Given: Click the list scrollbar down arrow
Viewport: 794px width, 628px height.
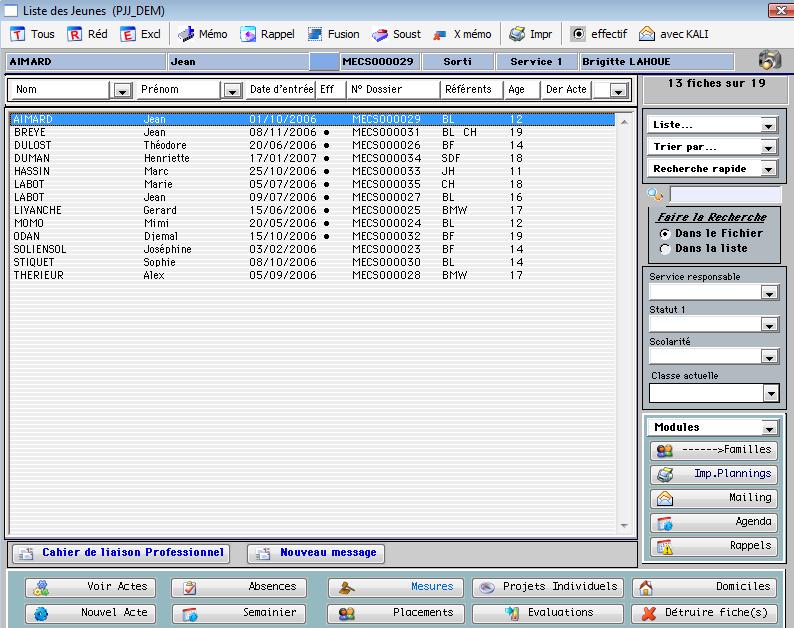Looking at the screenshot, I should tap(624, 526).
